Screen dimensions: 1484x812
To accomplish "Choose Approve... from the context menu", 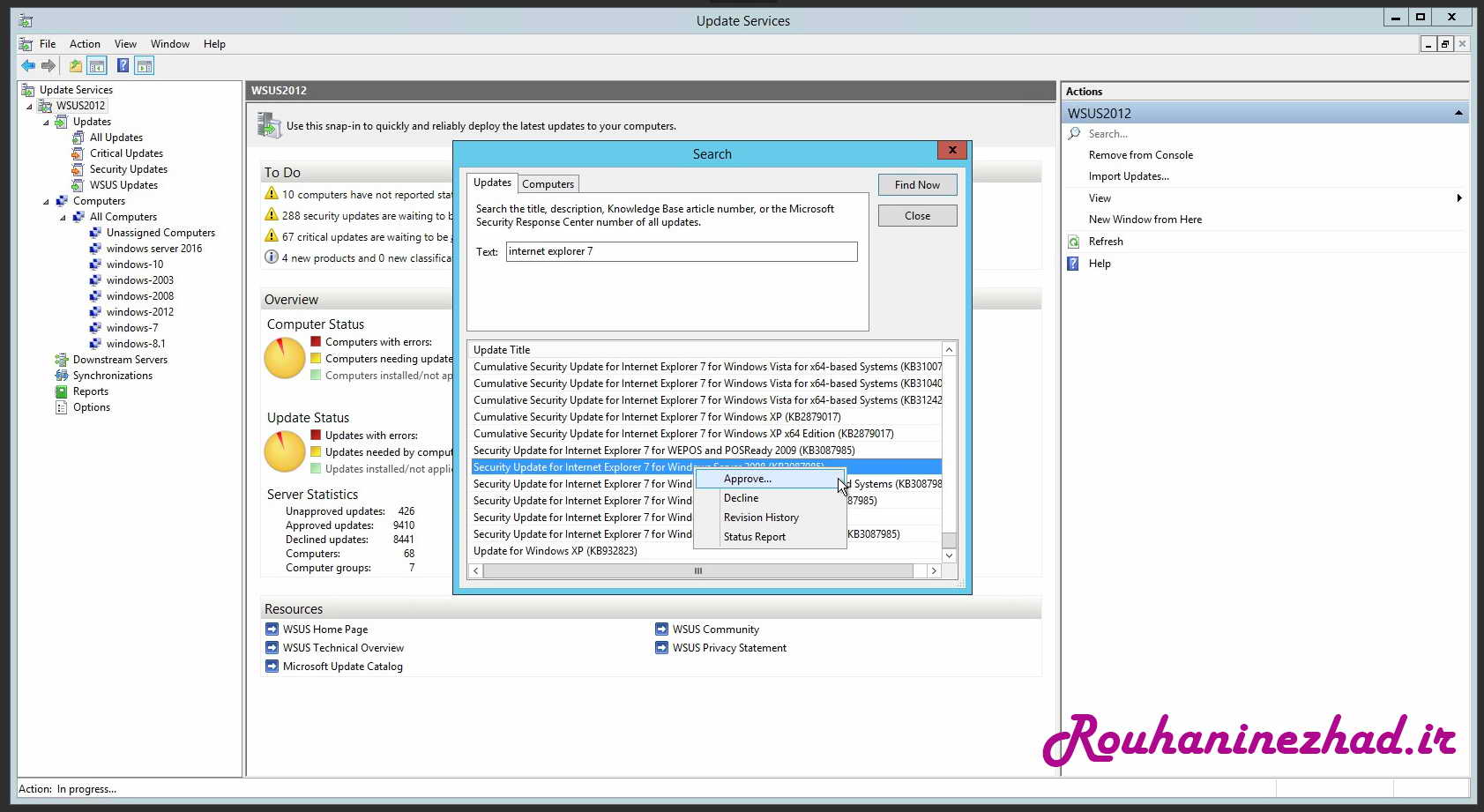I will pos(770,479).
